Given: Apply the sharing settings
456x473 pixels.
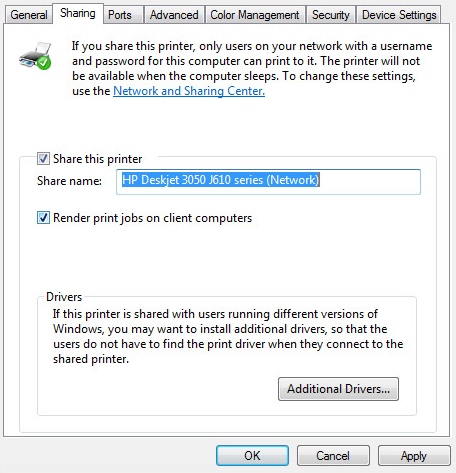Looking at the screenshot, I should pos(414,456).
